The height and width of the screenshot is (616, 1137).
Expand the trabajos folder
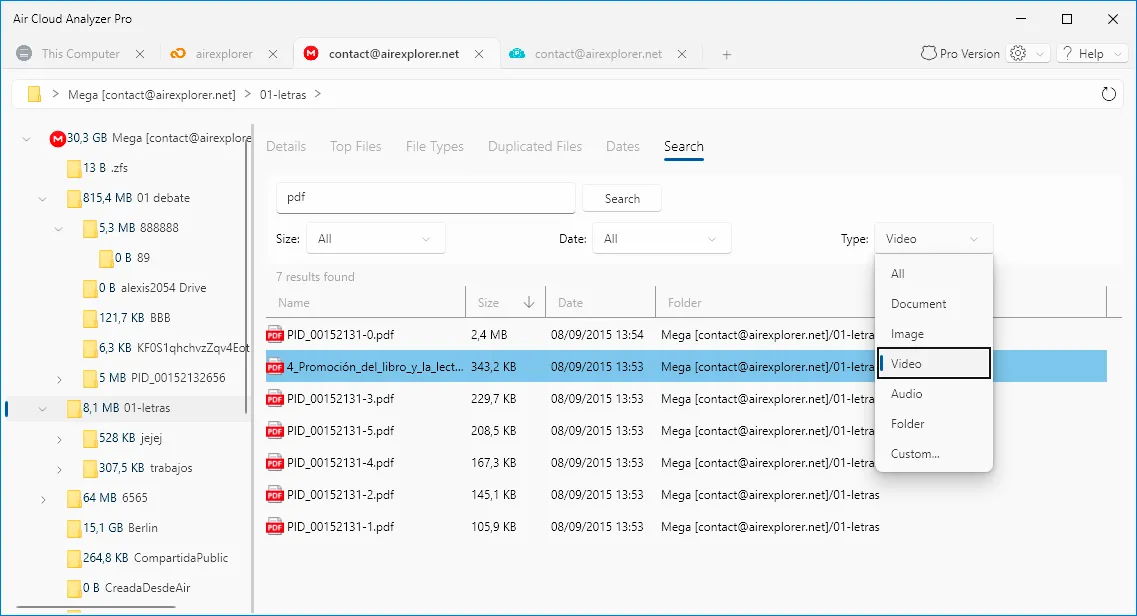coord(59,469)
